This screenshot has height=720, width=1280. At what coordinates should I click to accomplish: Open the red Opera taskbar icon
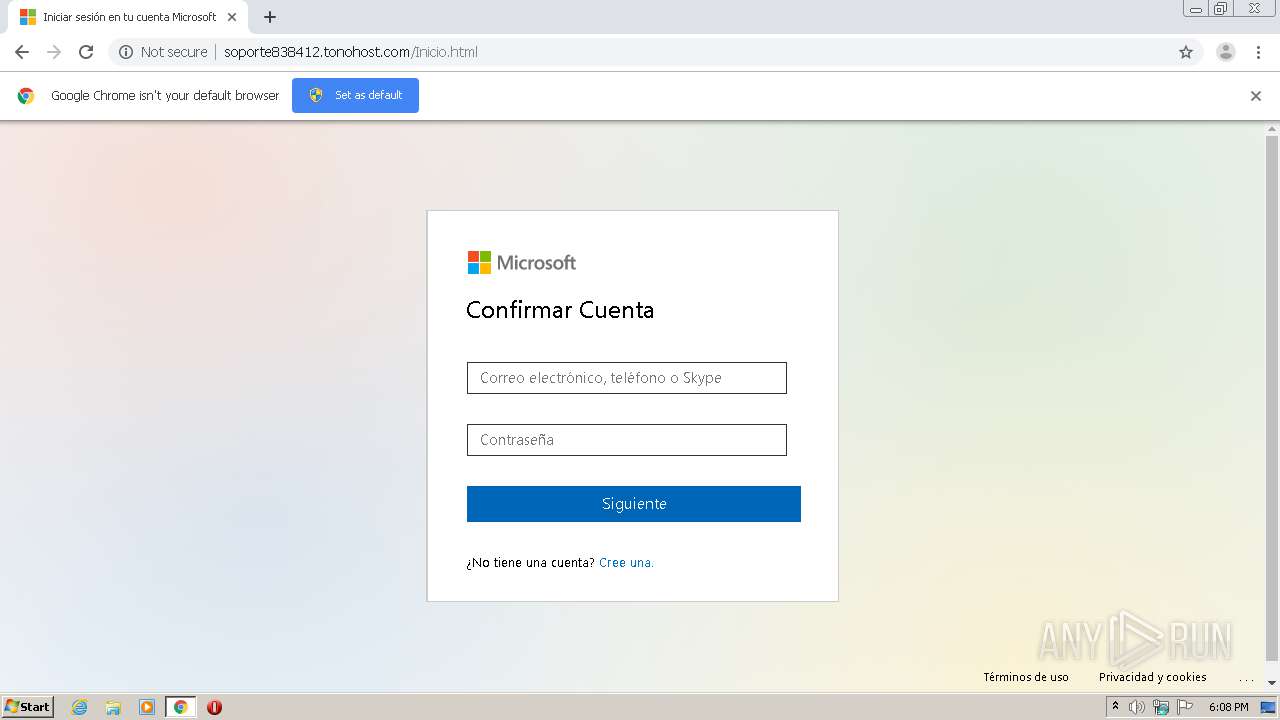[214, 707]
